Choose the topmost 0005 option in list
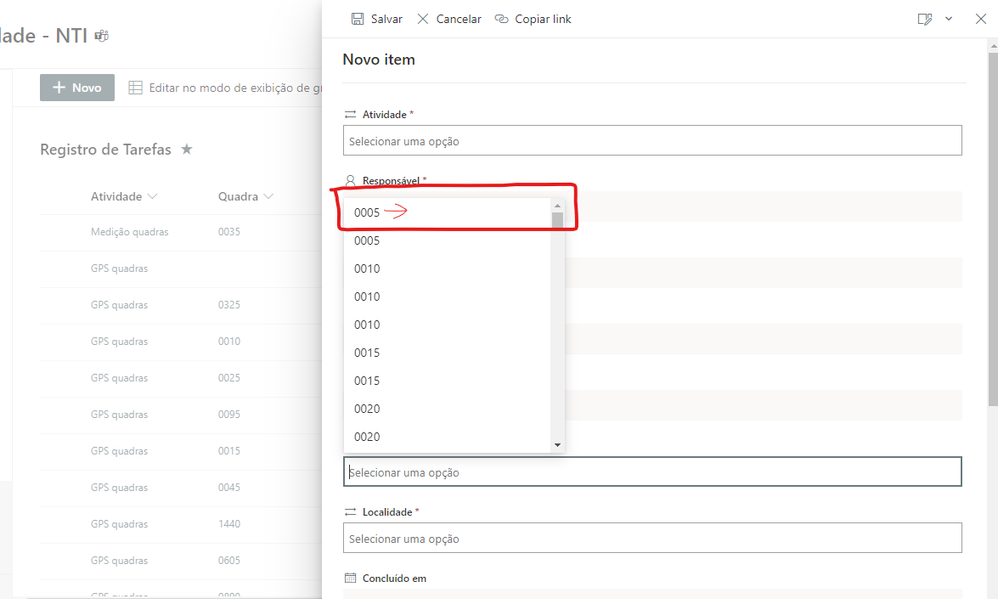Image resolution: width=998 pixels, height=599 pixels. tap(367, 212)
